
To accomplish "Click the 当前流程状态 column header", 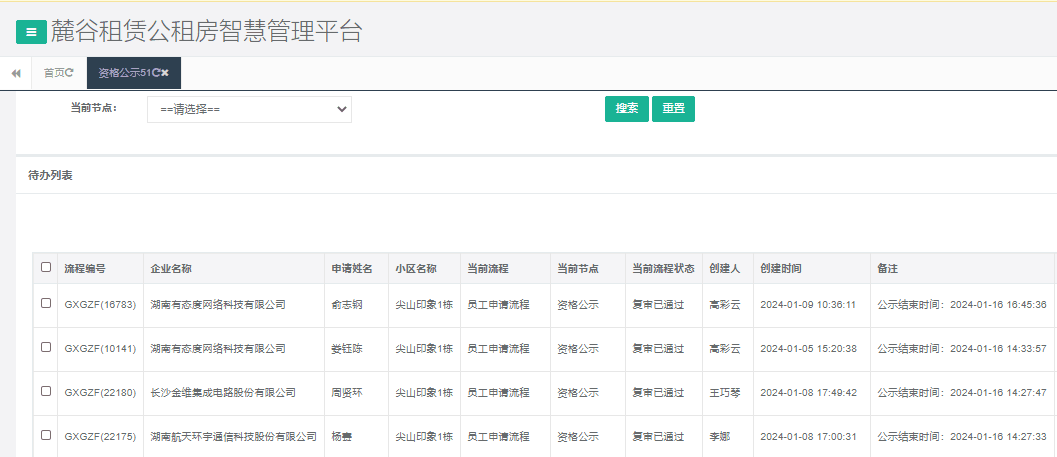I will point(663,268).
